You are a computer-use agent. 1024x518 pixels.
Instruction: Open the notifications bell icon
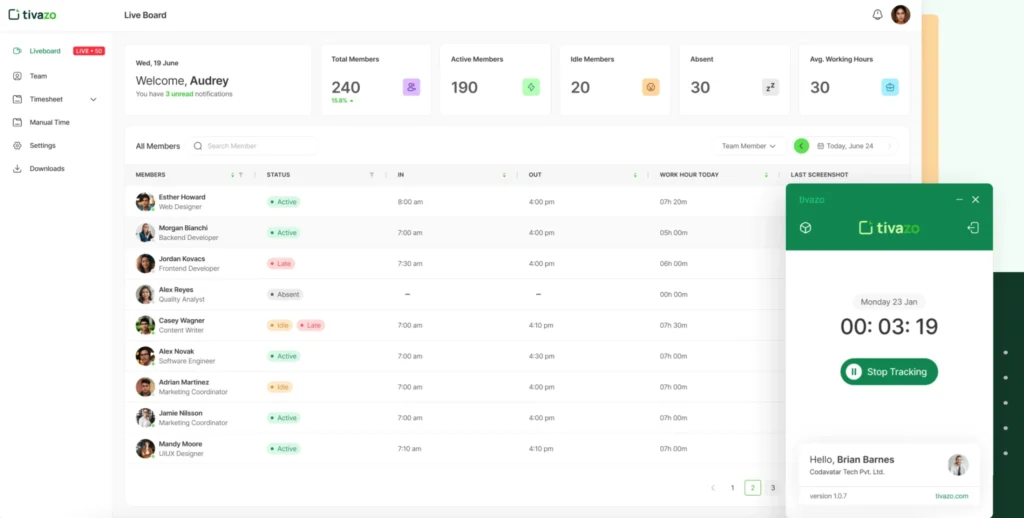point(877,15)
